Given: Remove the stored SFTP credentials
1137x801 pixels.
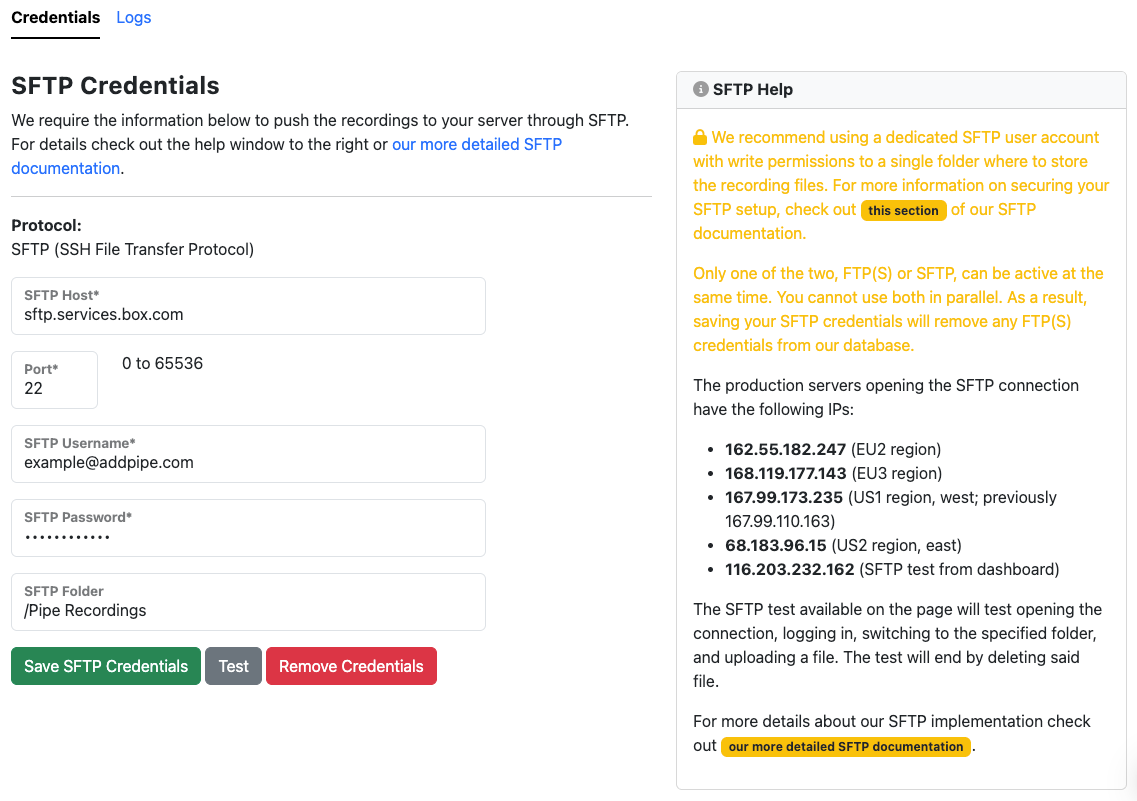Looking at the screenshot, I should (351, 666).
